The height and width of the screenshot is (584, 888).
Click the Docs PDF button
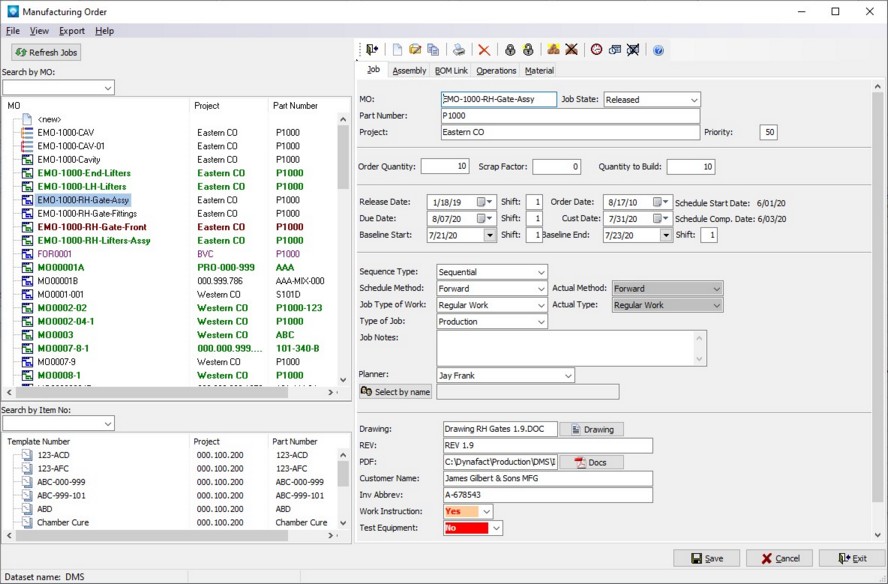pyautogui.click(x=590, y=462)
